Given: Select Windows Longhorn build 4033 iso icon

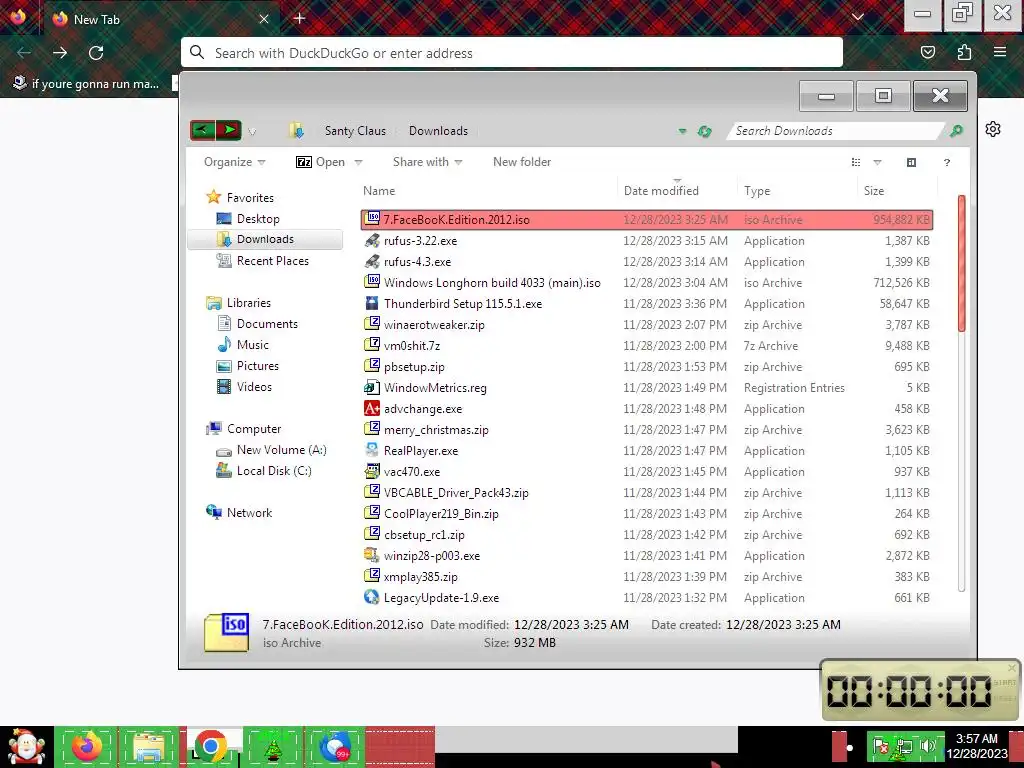Looking at the screenshot, I should [372, 282].
